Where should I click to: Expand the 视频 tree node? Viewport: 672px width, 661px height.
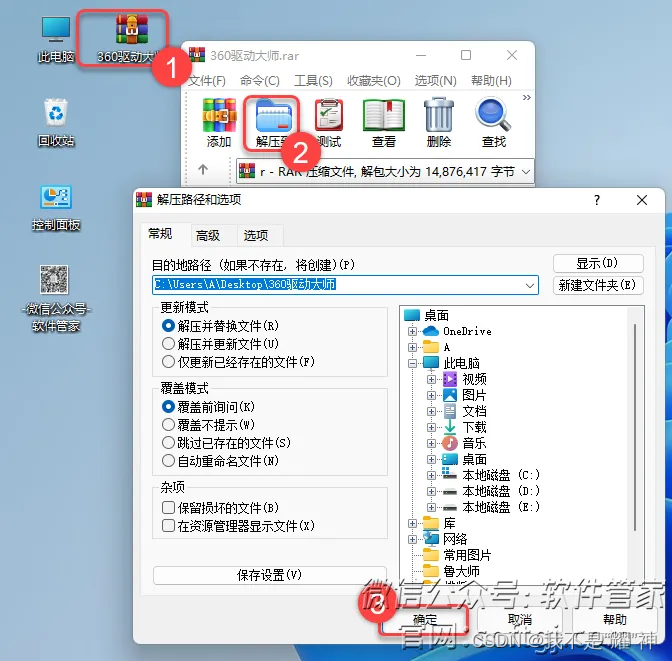[431, 379]
